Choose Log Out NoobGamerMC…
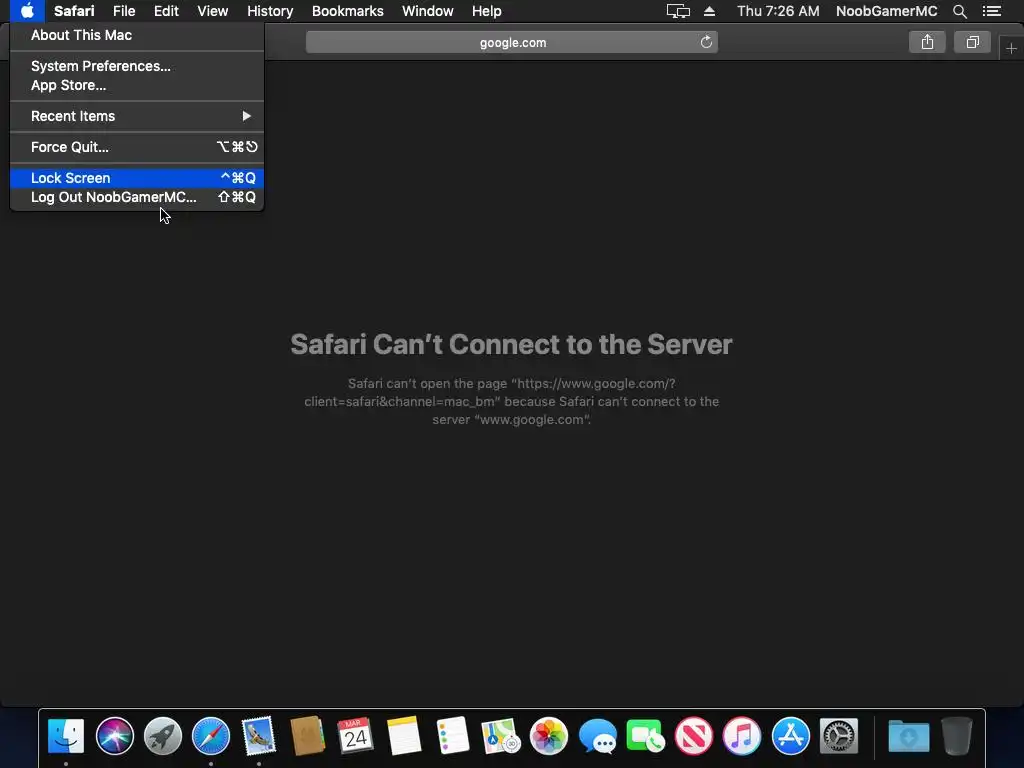The image size is (1024, 768). pos(137,197)
